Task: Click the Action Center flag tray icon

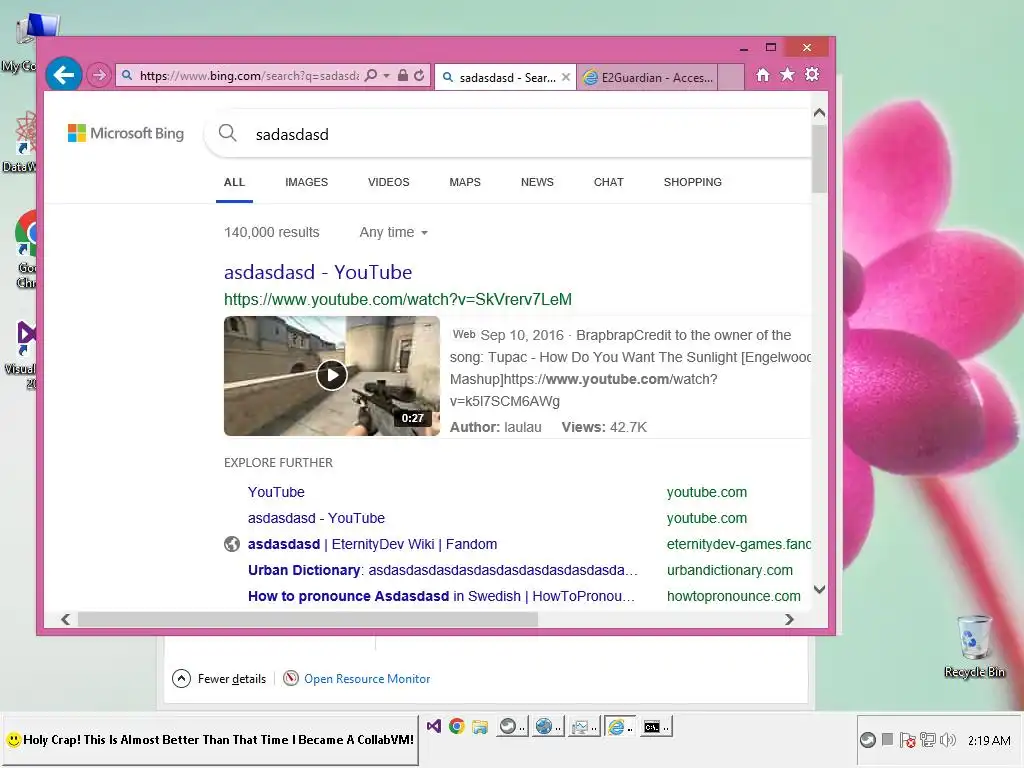Action: tap(907, 740)
